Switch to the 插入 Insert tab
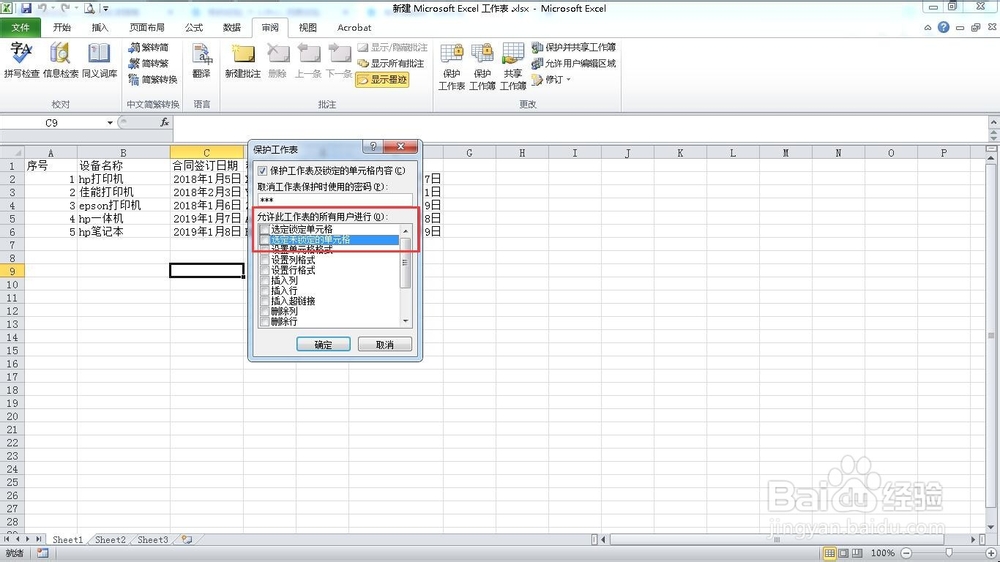The image size is (1000, 562). coord(99,27)
